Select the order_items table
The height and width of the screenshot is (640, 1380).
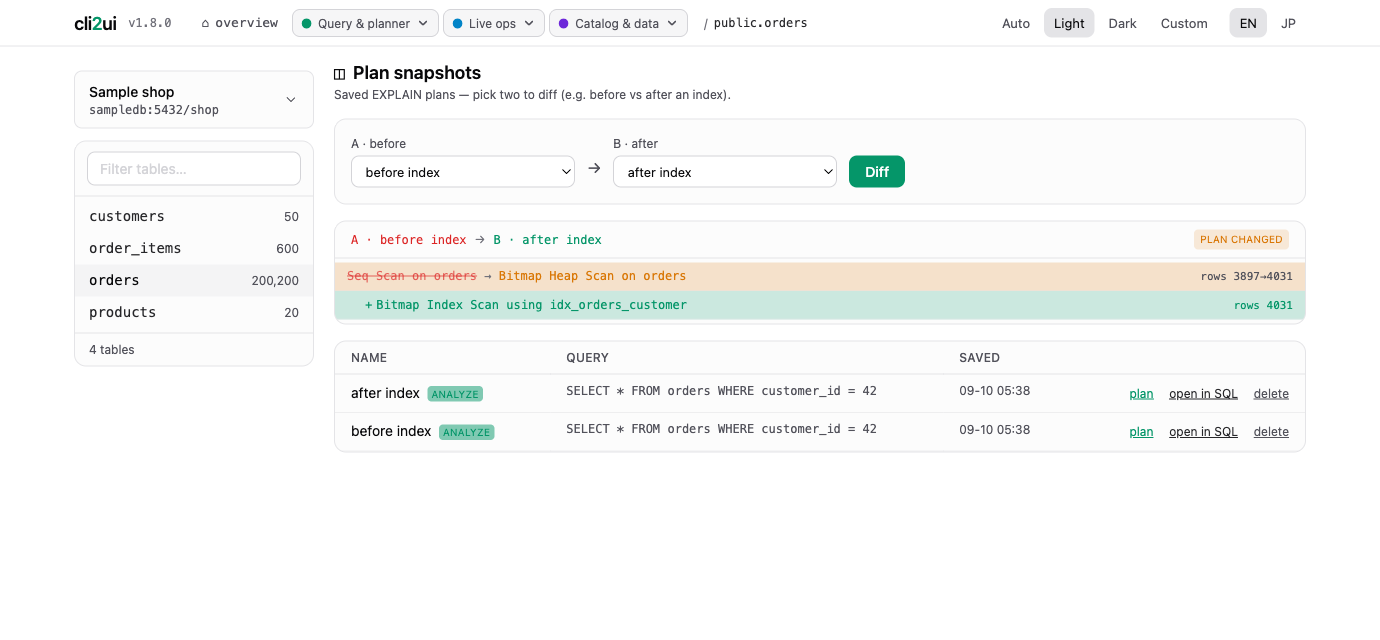click(194, 249)
